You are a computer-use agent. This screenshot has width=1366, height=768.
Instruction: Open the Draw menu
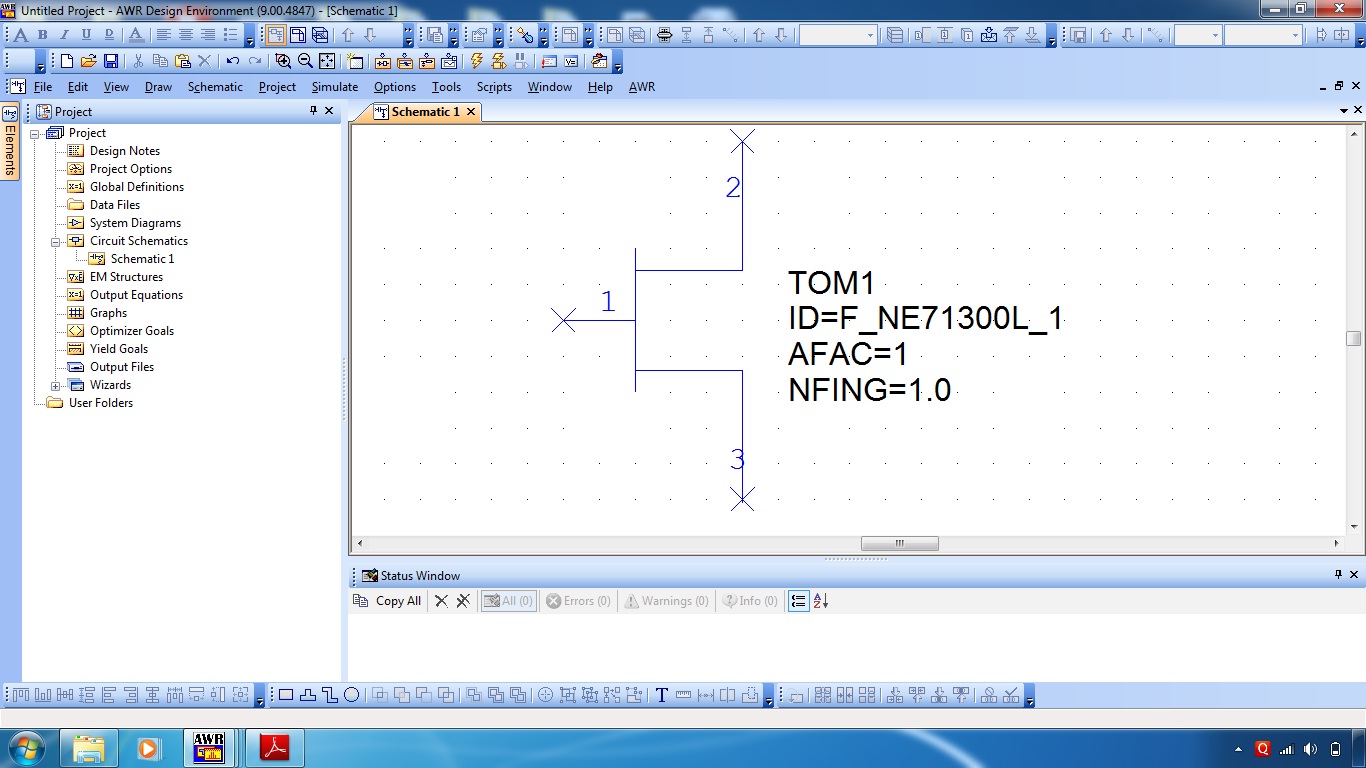[158, 87]
